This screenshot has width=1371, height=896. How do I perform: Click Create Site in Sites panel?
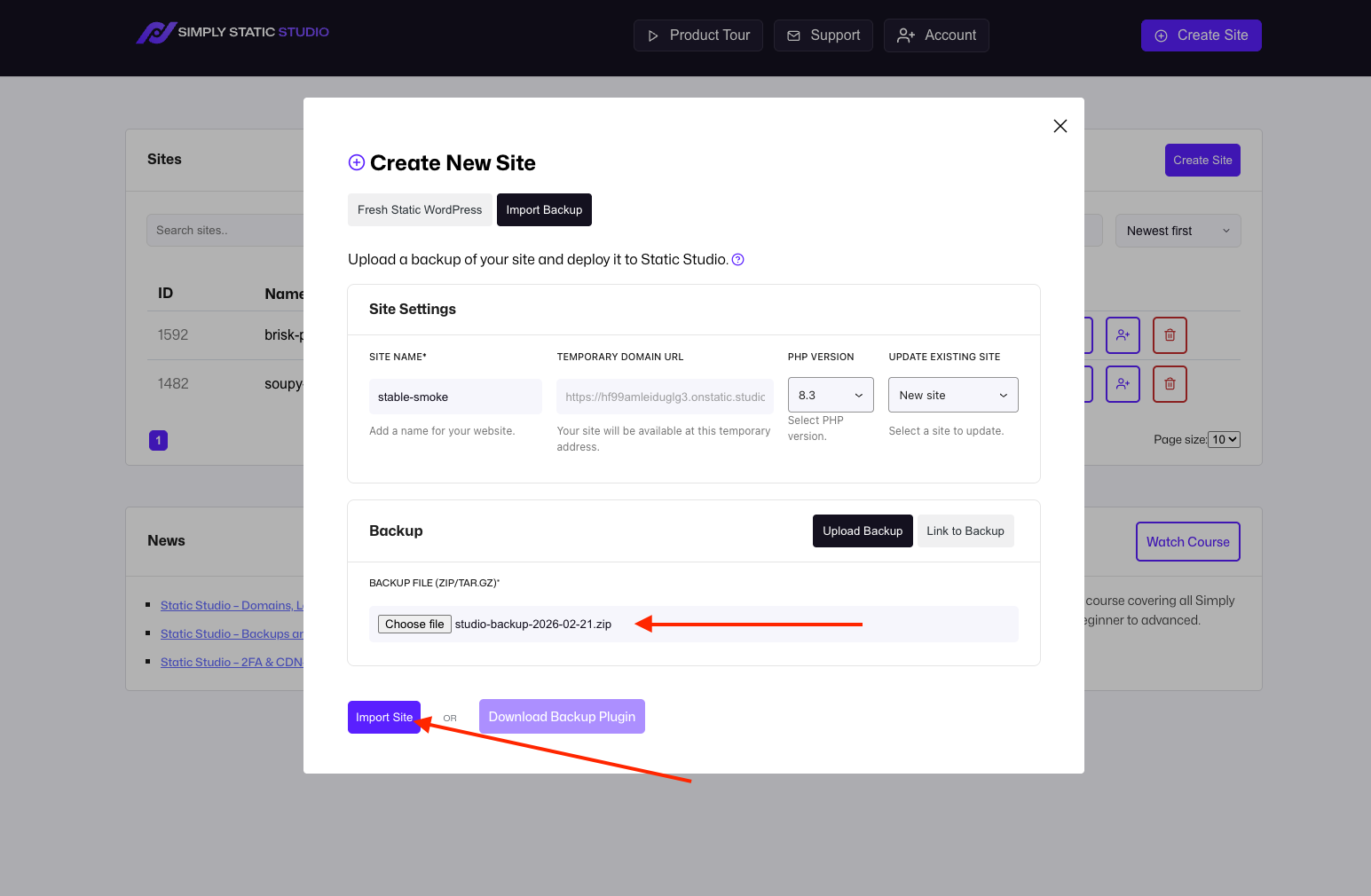1202,161
